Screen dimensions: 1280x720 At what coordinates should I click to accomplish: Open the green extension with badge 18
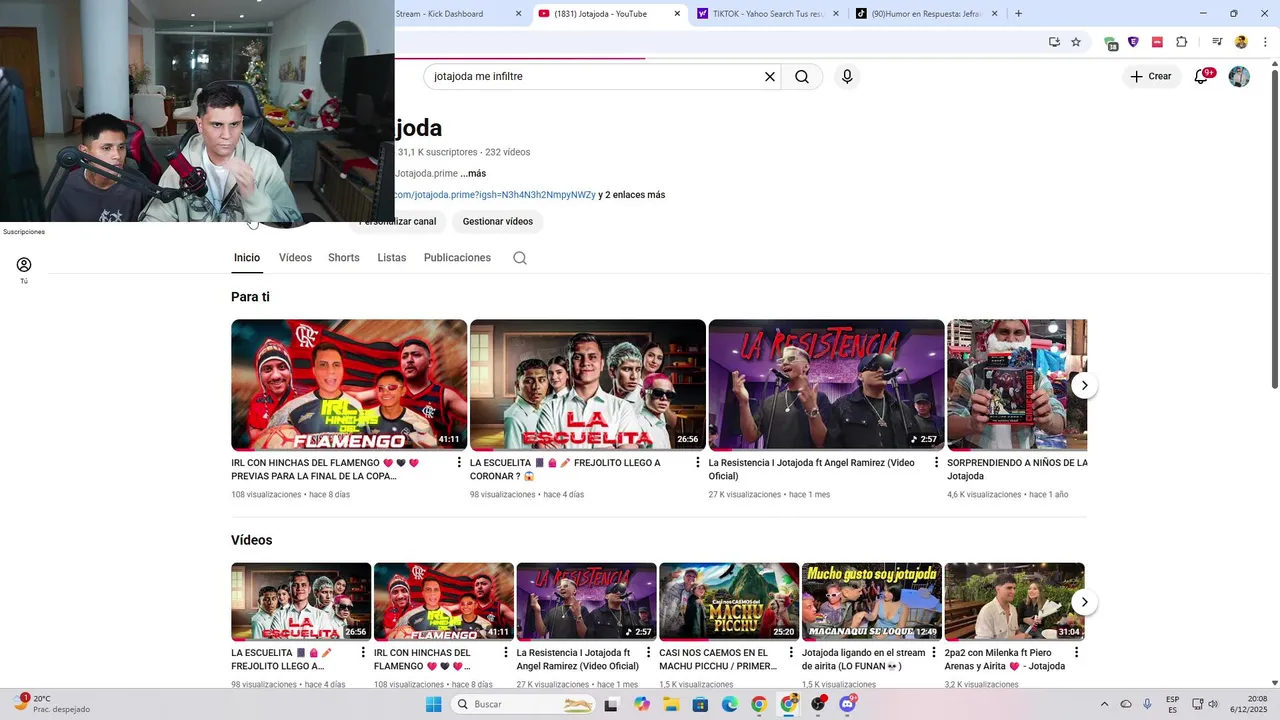(x=1110, y=43)
